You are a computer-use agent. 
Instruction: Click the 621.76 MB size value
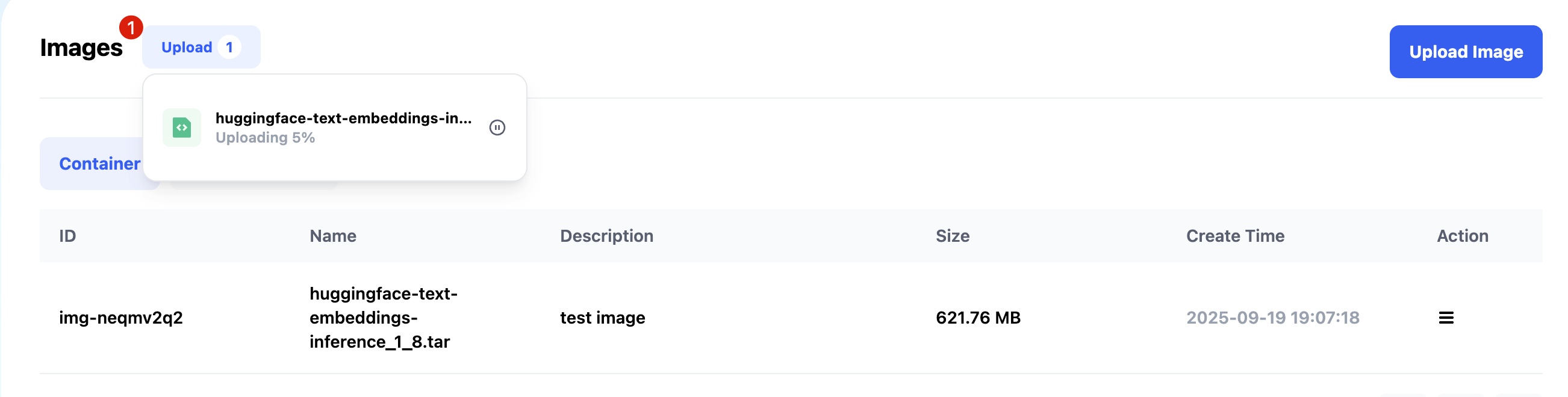click(977, 318)
